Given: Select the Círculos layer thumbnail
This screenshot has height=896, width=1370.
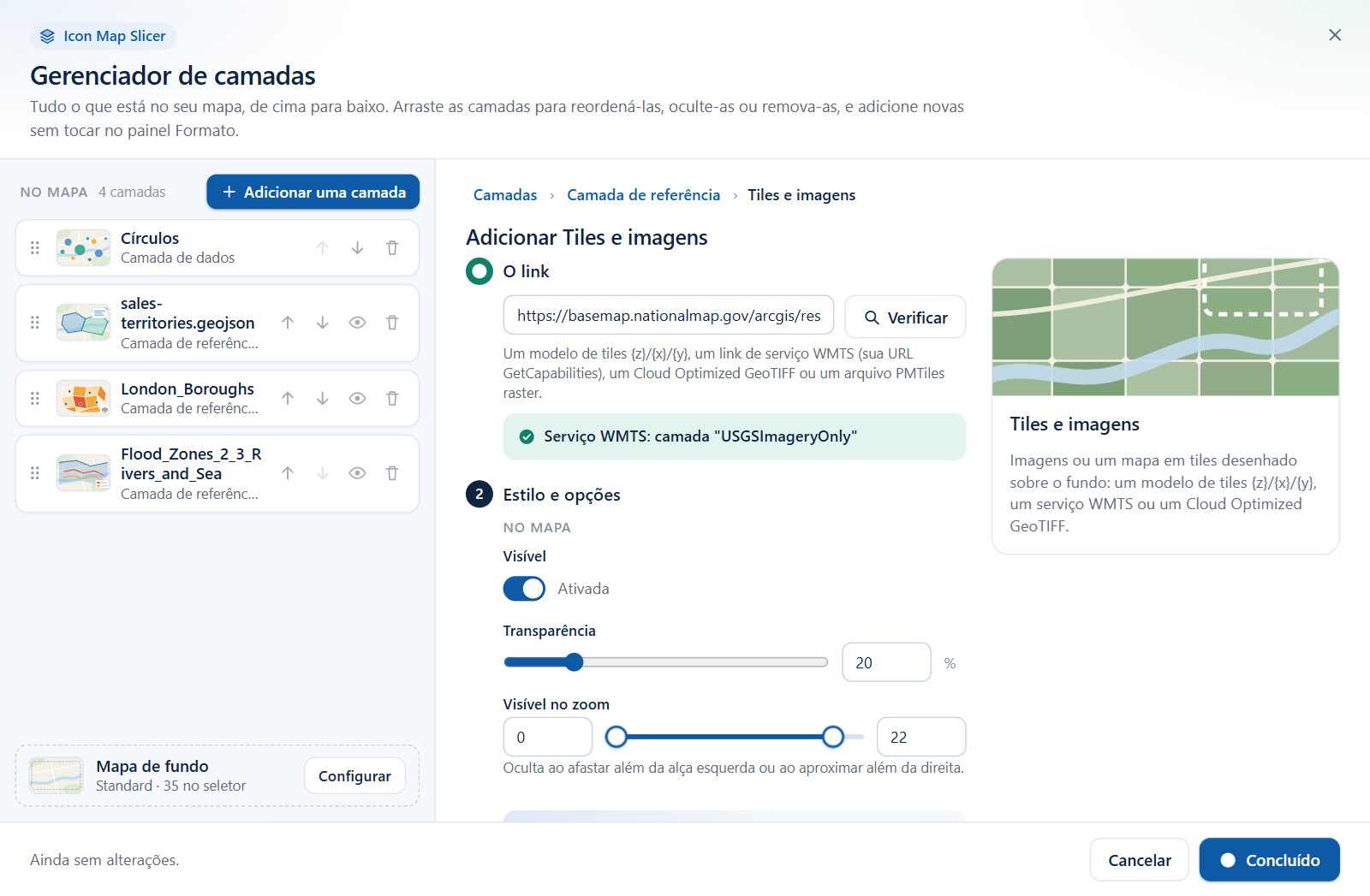Looking at the screenshot, I should pyautogui.click(x=83, y=248).
